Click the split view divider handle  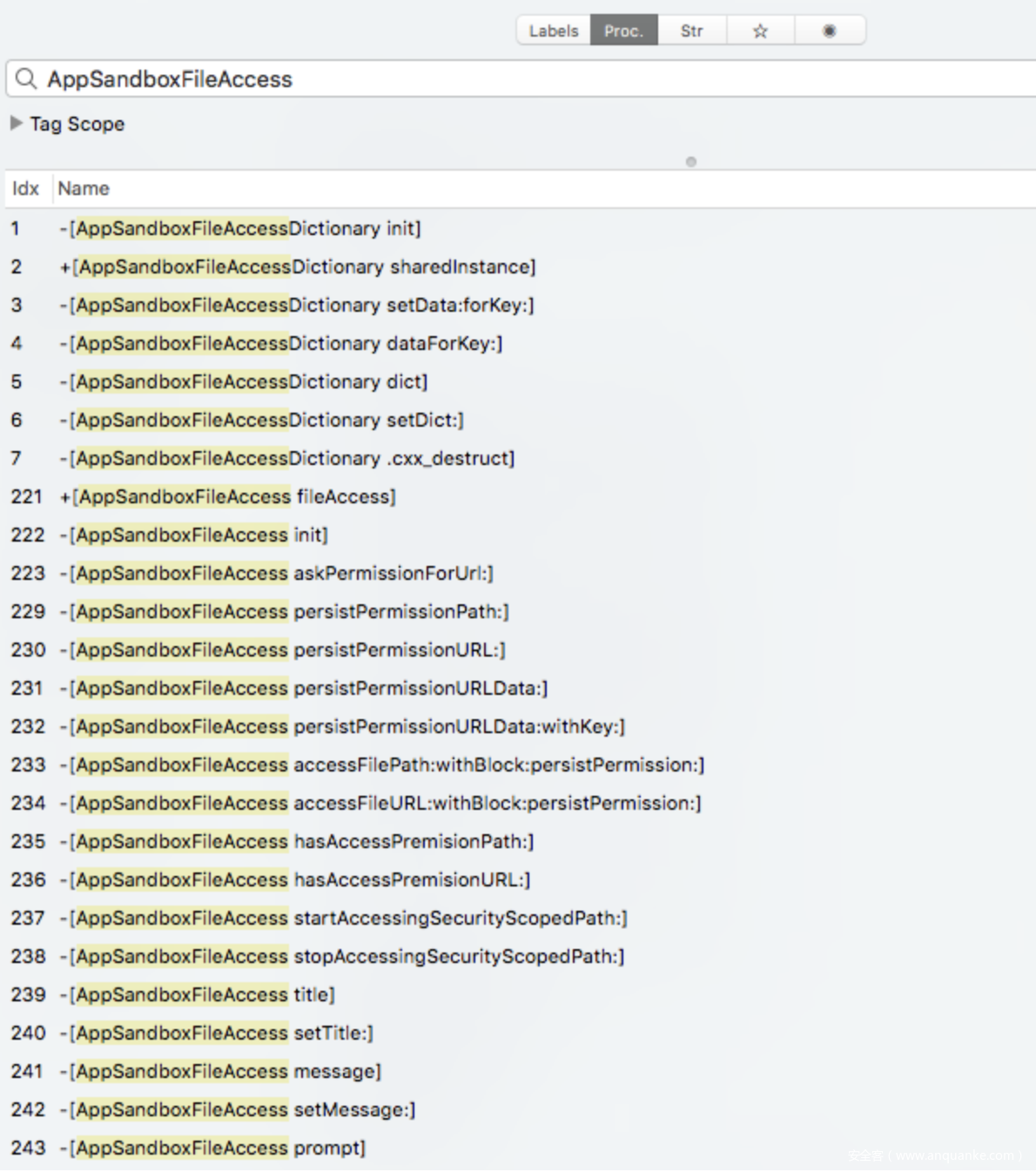click(690, 162)
